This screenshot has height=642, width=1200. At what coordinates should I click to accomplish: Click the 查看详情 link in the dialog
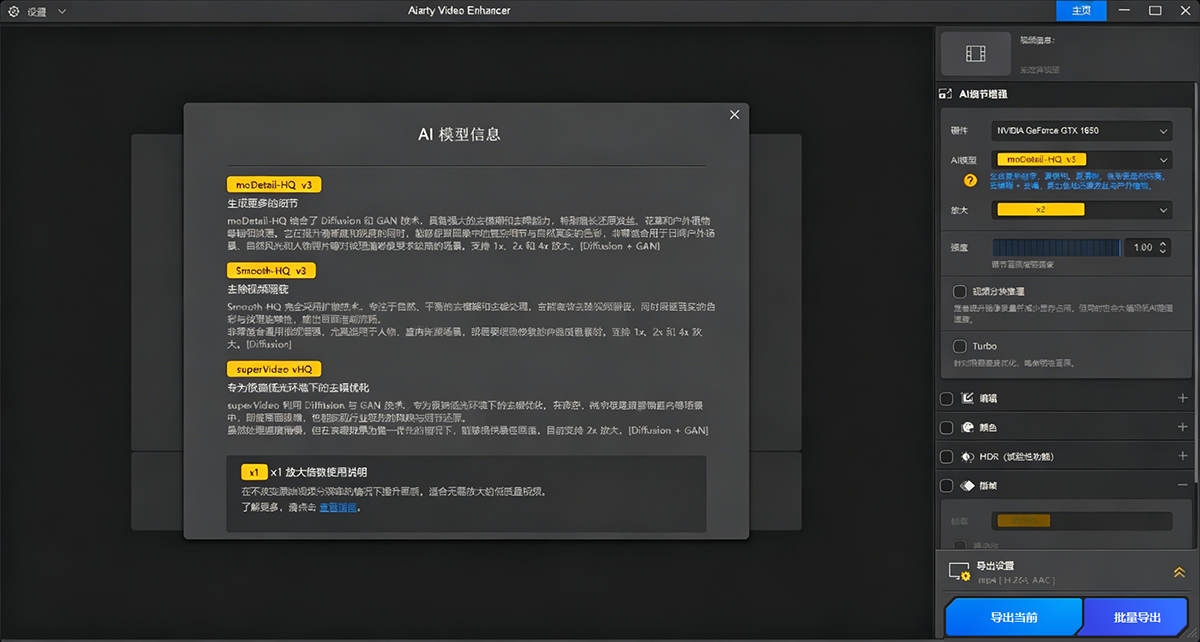(338, 508)
